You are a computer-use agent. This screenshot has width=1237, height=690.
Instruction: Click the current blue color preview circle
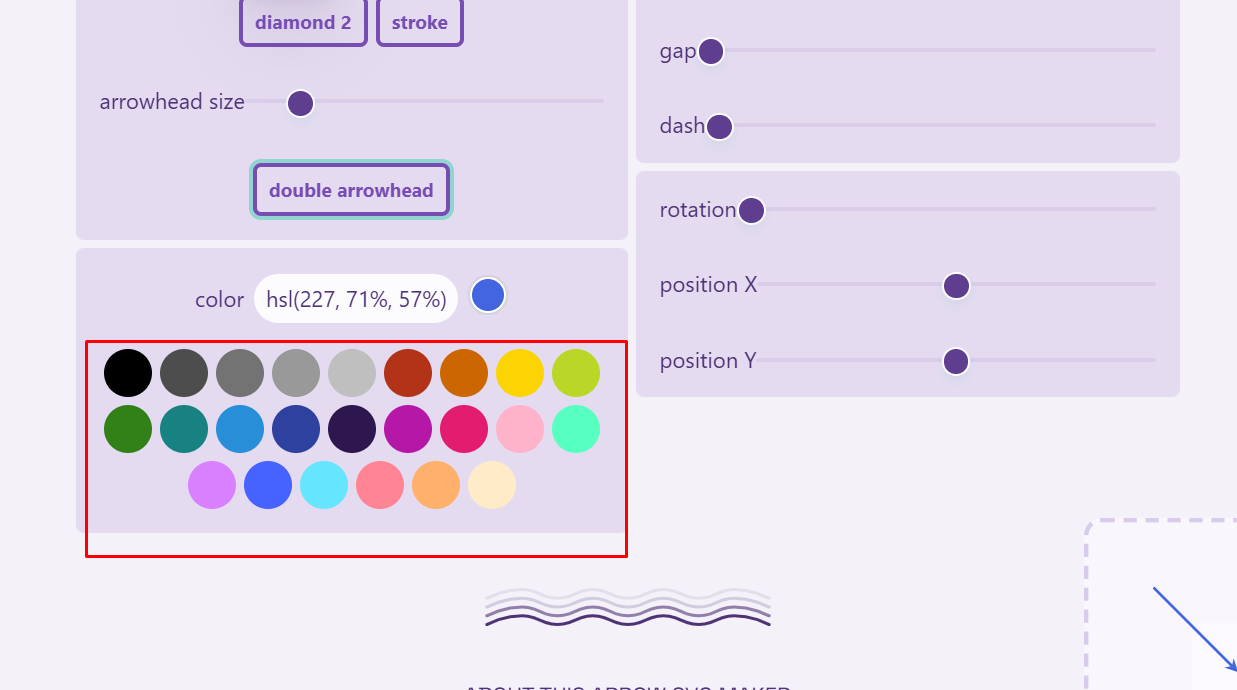pyautogui.click(x=488, y=294)
